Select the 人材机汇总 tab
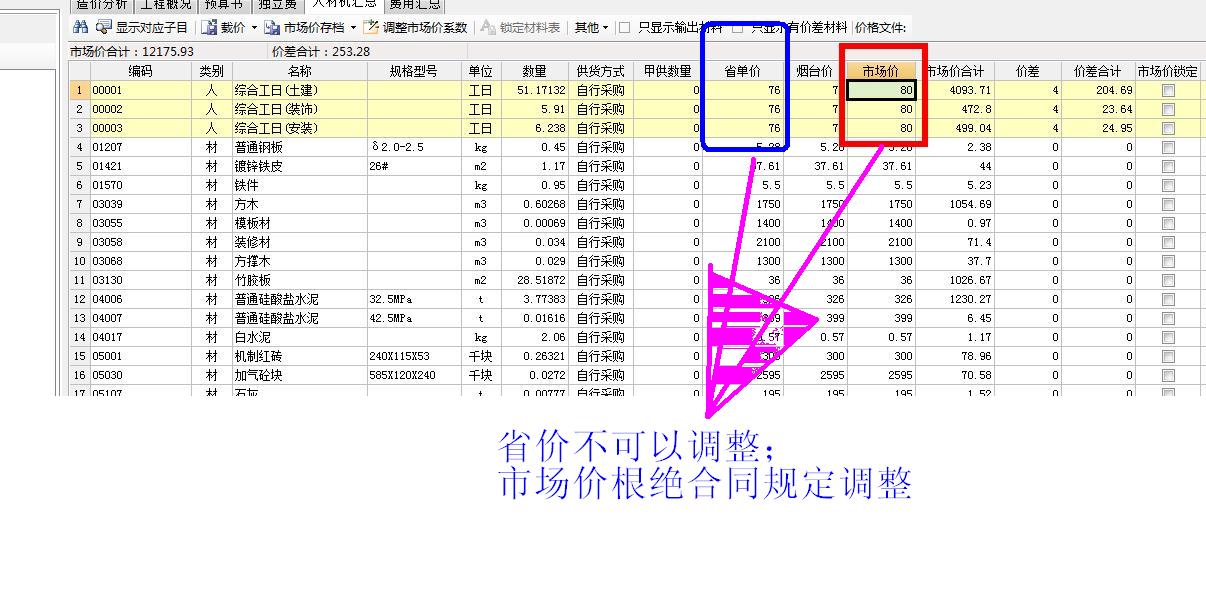Image resolution: width=1206 pixels, height=600 pixels. [x=344, y=4]
